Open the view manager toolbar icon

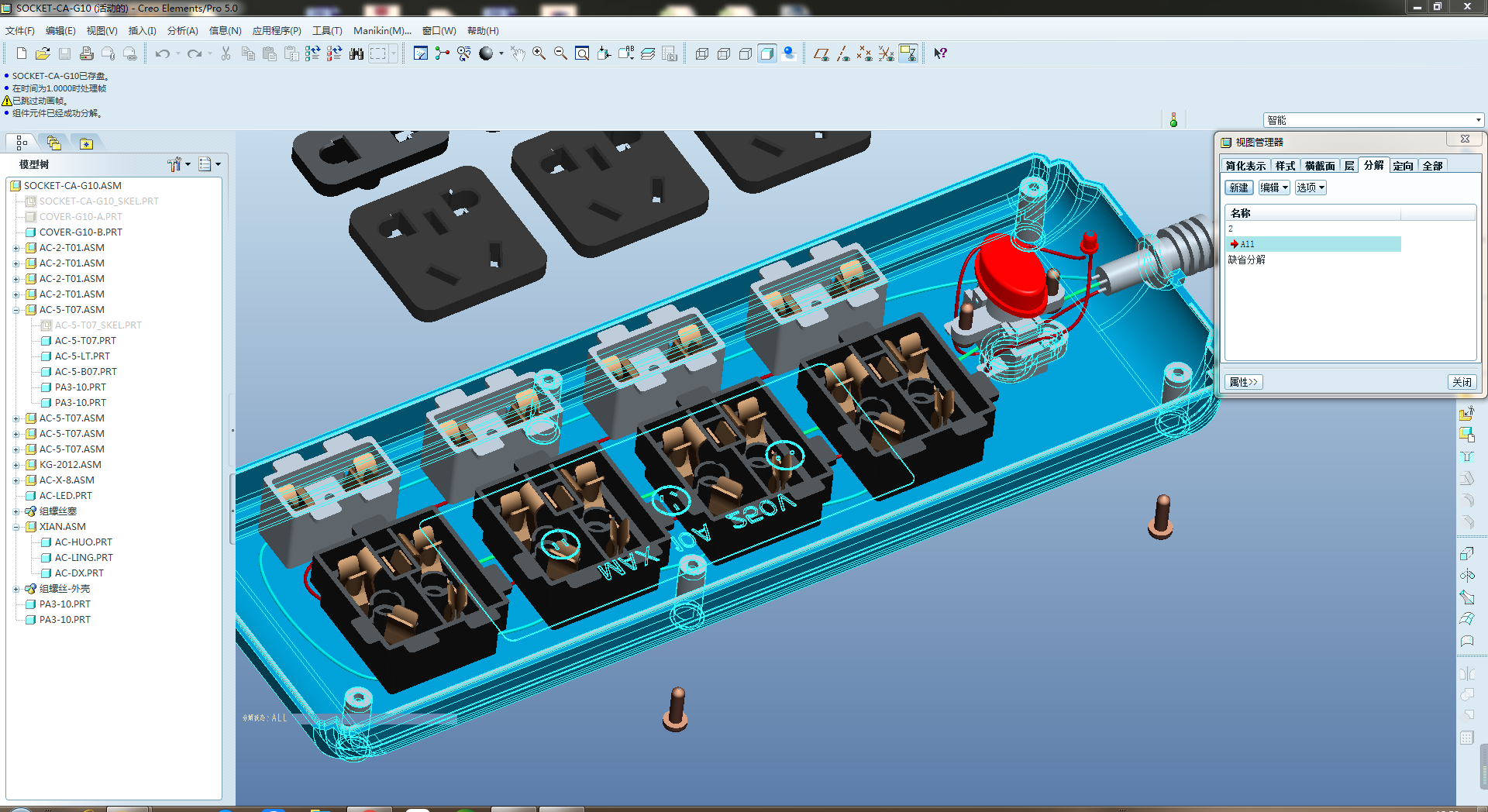coord(670,53)
